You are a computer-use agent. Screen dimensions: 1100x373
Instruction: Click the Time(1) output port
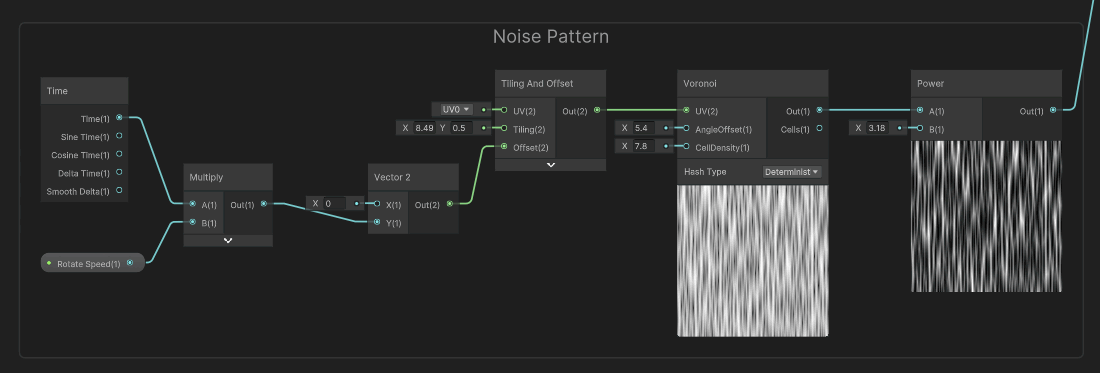tap(119, 118)
